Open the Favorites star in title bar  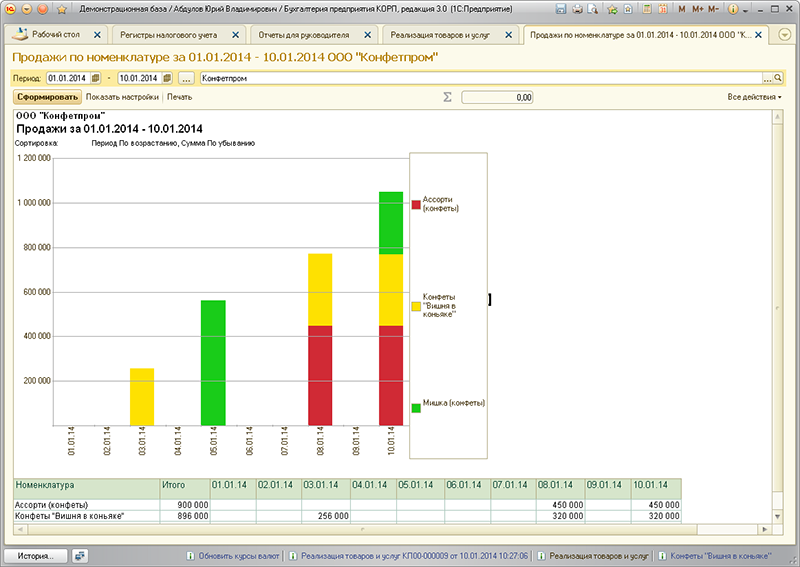[62, 9]
